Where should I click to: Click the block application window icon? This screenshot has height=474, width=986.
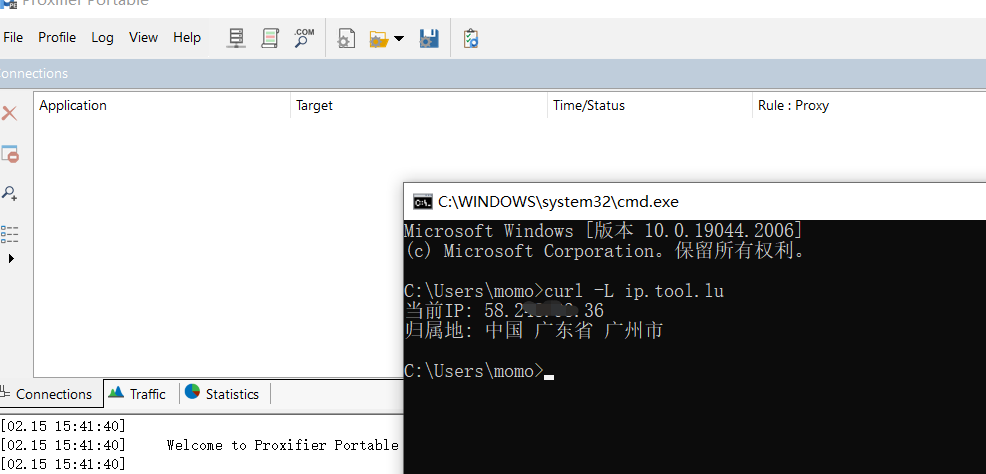(x=10, y=154)
